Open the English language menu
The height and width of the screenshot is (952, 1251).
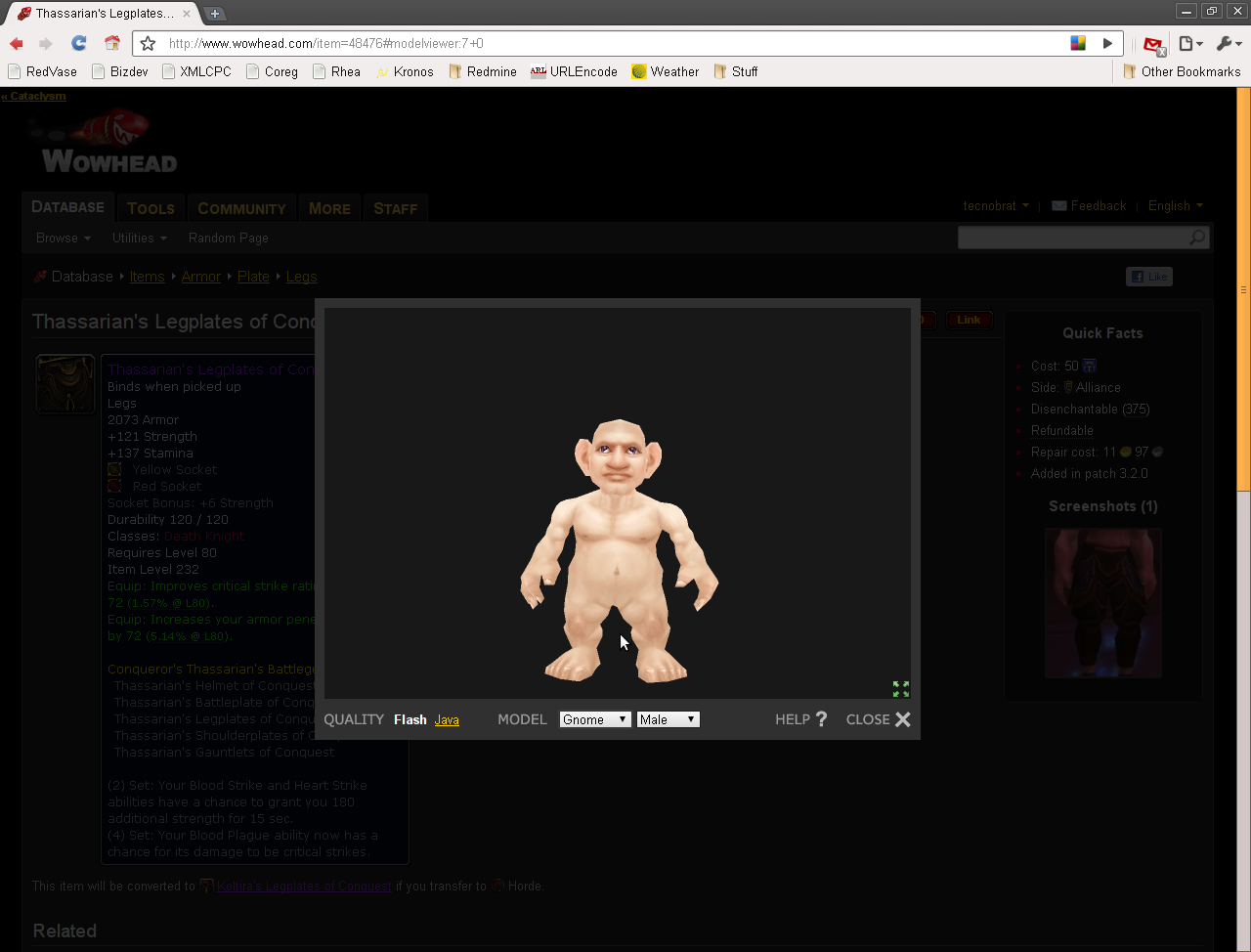coord(1176,205)
